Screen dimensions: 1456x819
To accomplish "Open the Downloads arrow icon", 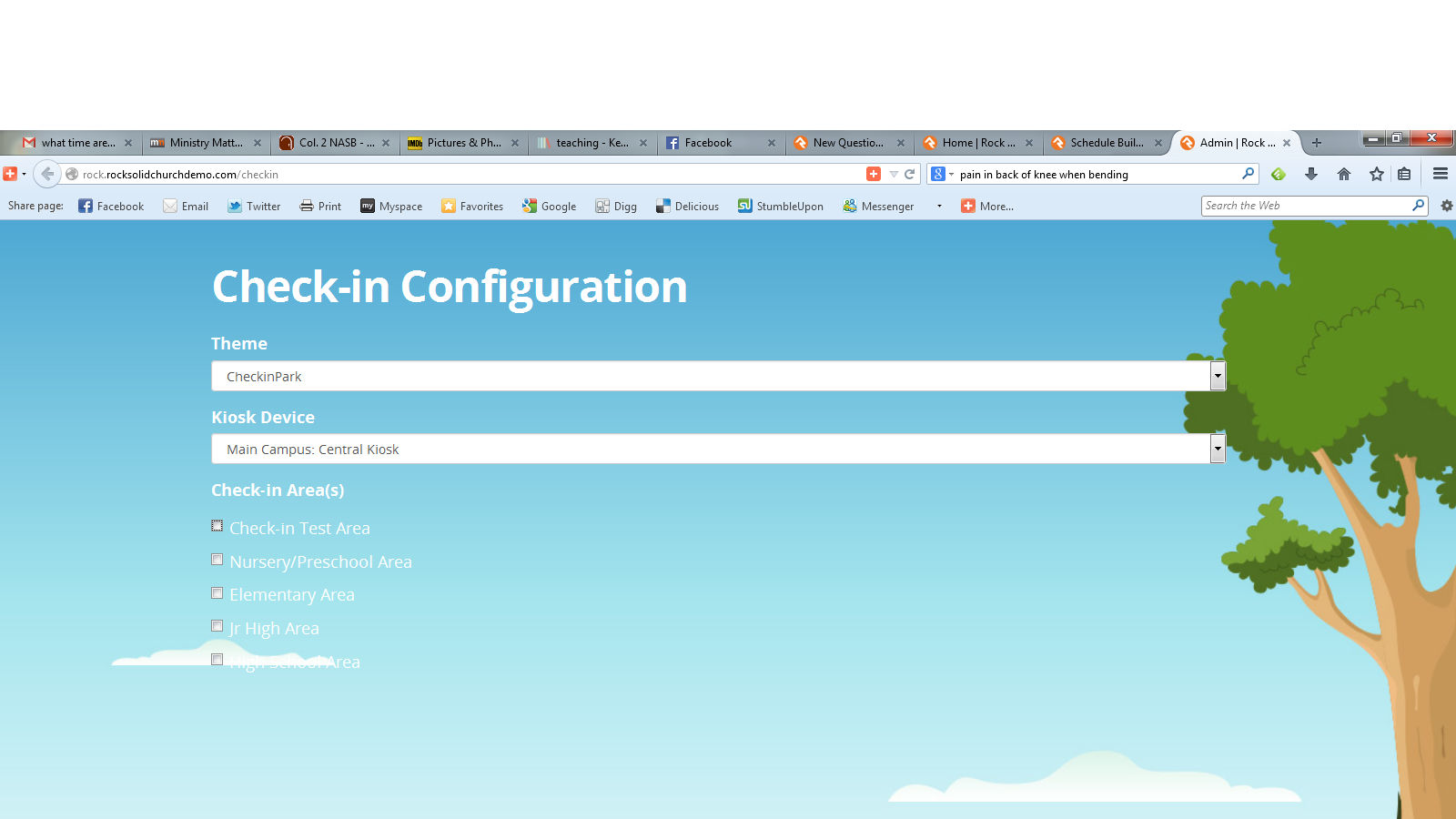I will tap(1311, 174).
